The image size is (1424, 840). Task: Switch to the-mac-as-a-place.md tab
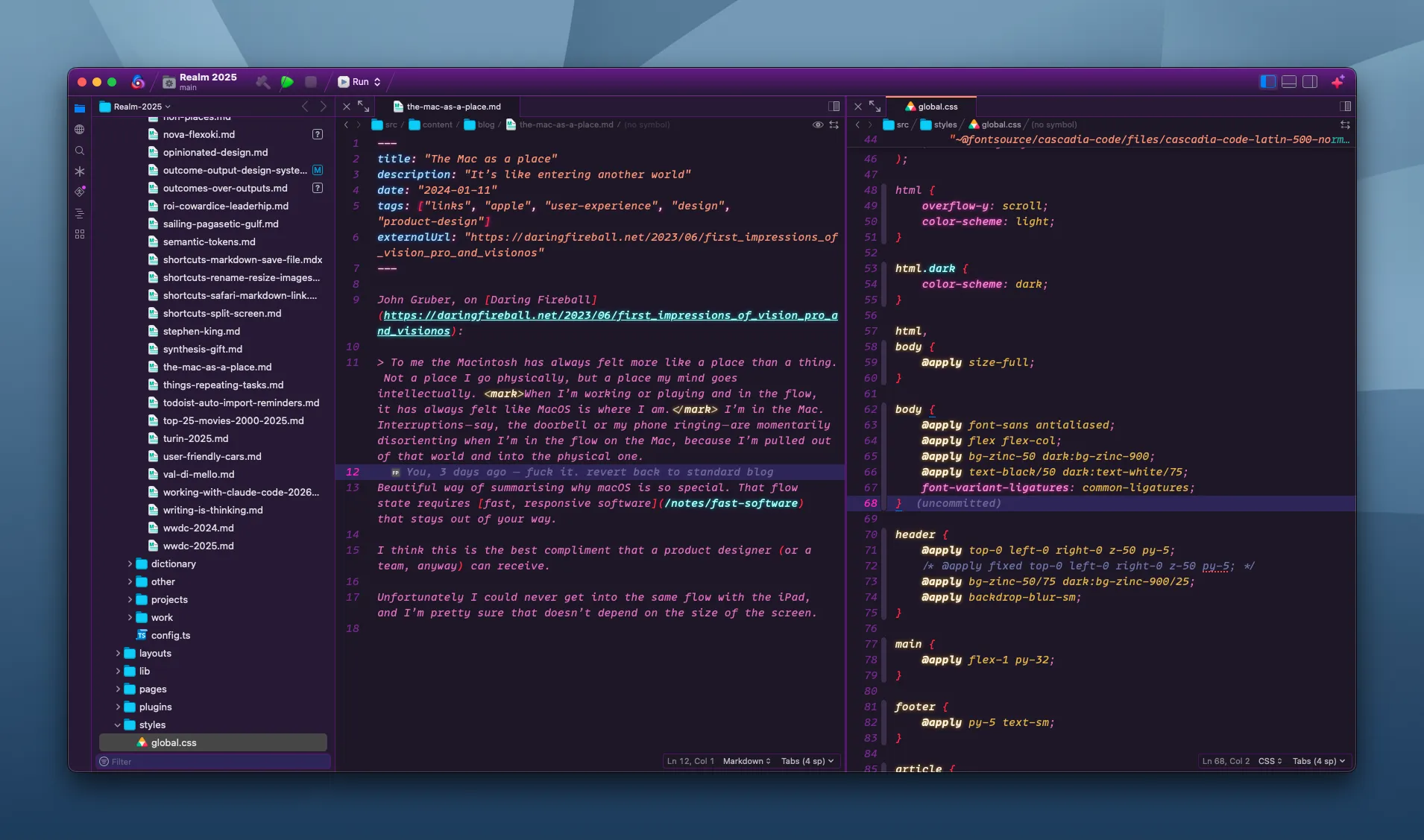click(447, 107)
